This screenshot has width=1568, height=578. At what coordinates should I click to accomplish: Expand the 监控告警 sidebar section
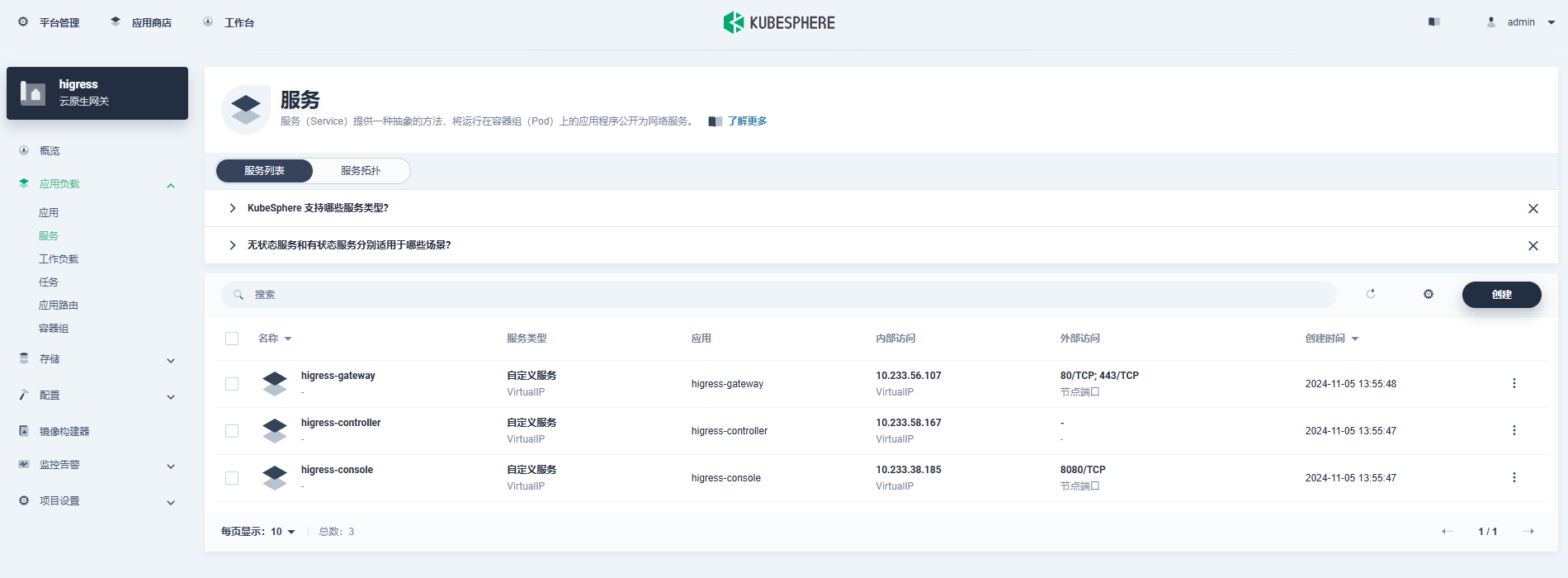click(171, 466)
